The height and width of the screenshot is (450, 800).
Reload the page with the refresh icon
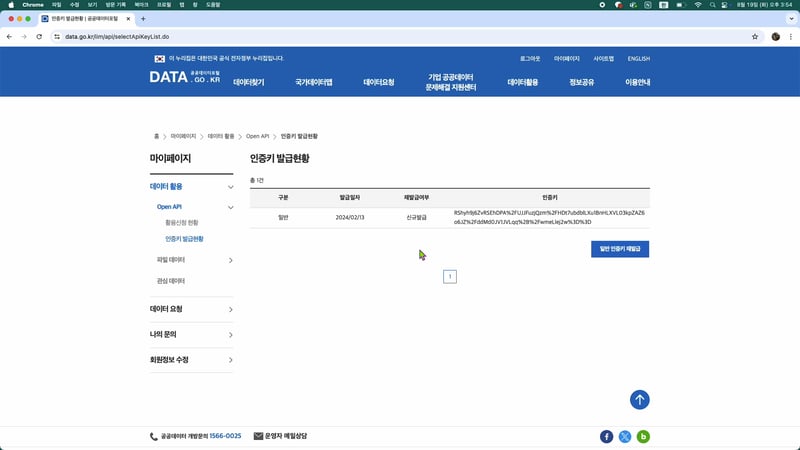coord(39,36)
